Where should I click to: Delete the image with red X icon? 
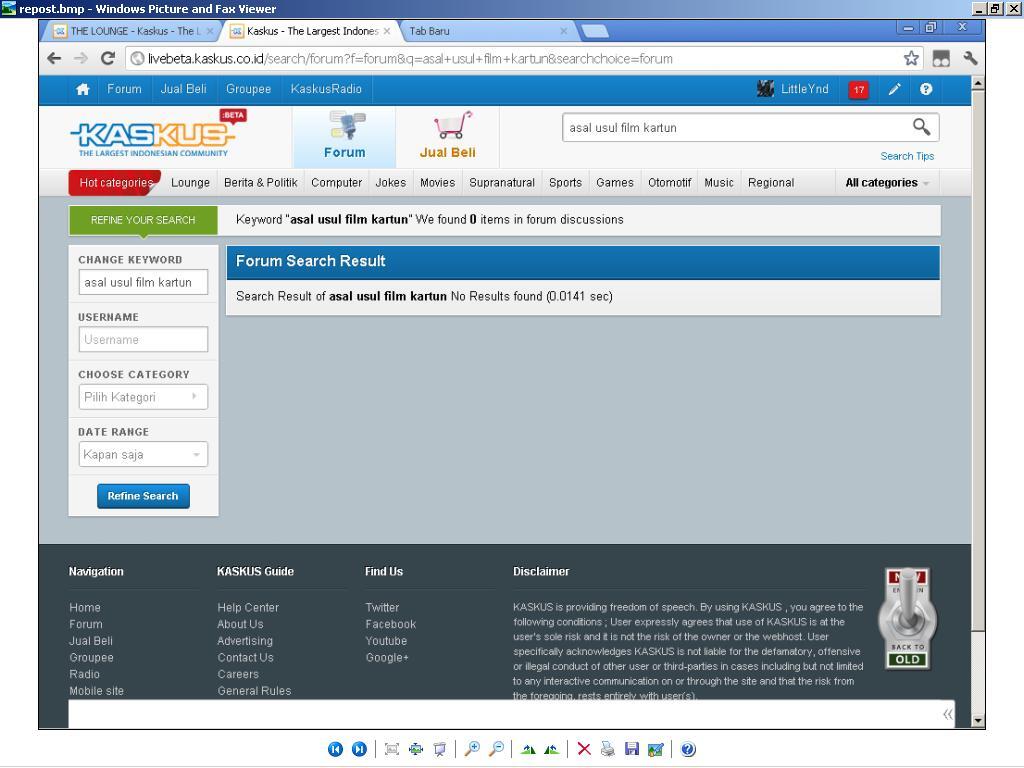tap(584, 749)
